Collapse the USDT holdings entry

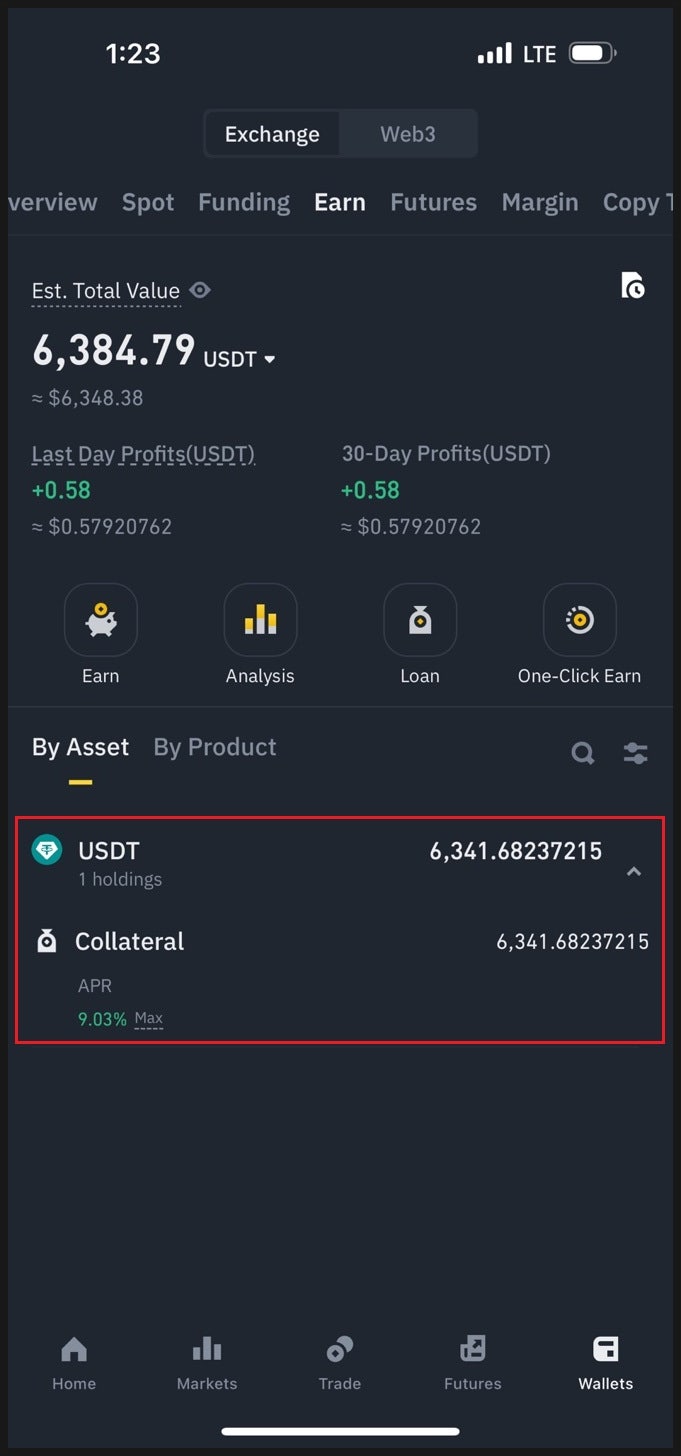(633, 871)
